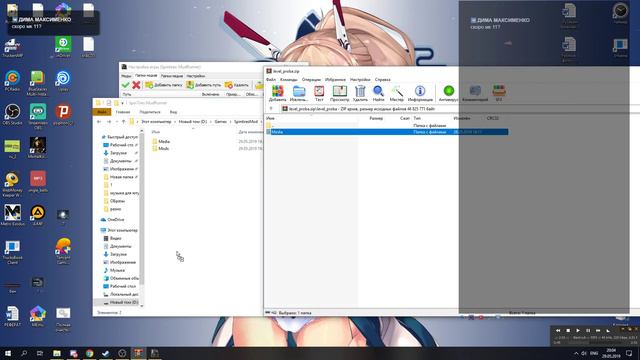Open Загрузки under quick access in Explorer sidebar

(118, 153)
